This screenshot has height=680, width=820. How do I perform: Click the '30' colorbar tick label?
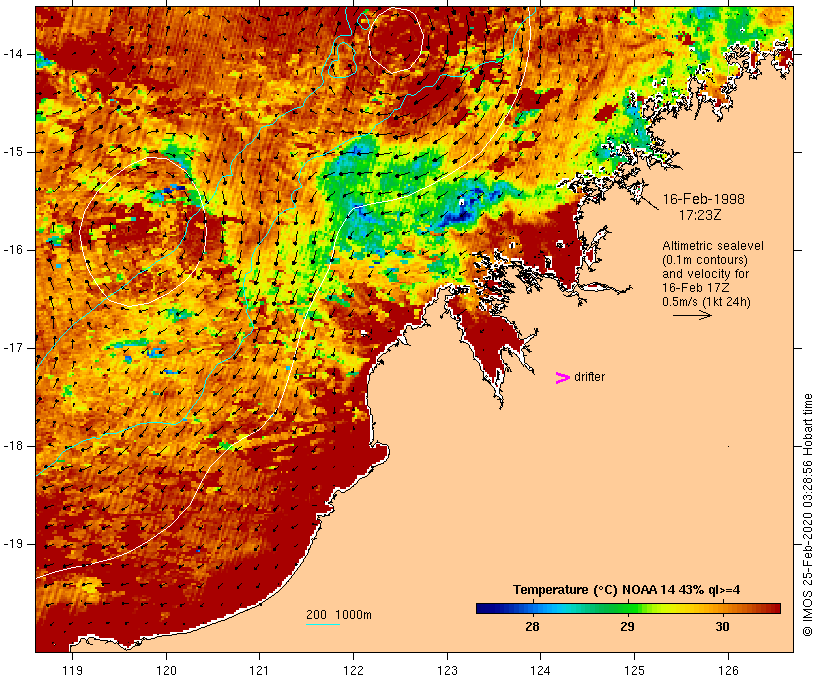pyautogui.click(x=722, y=627)
